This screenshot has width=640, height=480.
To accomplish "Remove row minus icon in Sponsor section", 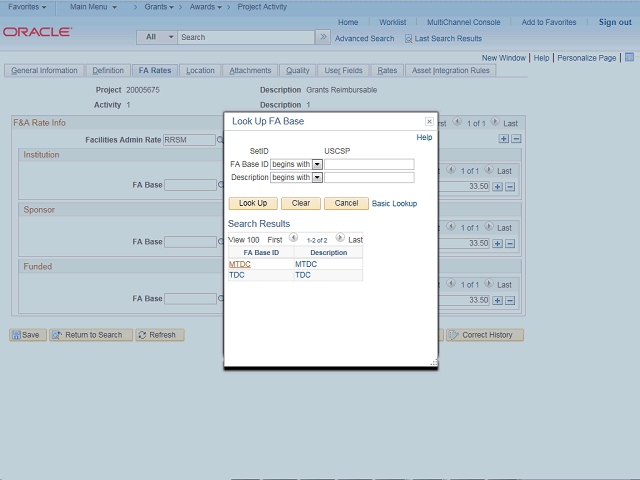I will (x=510, y=244).
